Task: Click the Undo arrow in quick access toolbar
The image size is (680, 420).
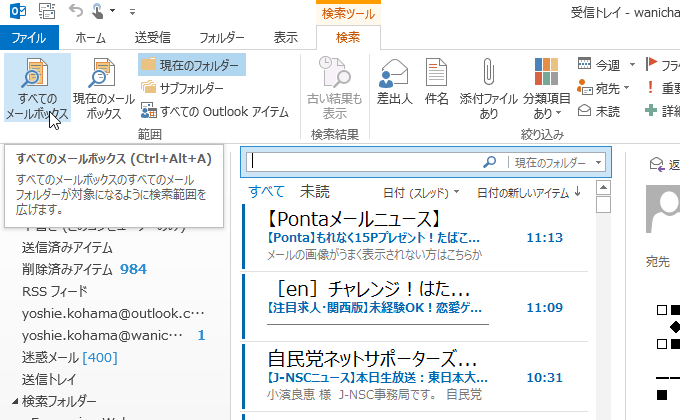Action: [x=76, y=10]
